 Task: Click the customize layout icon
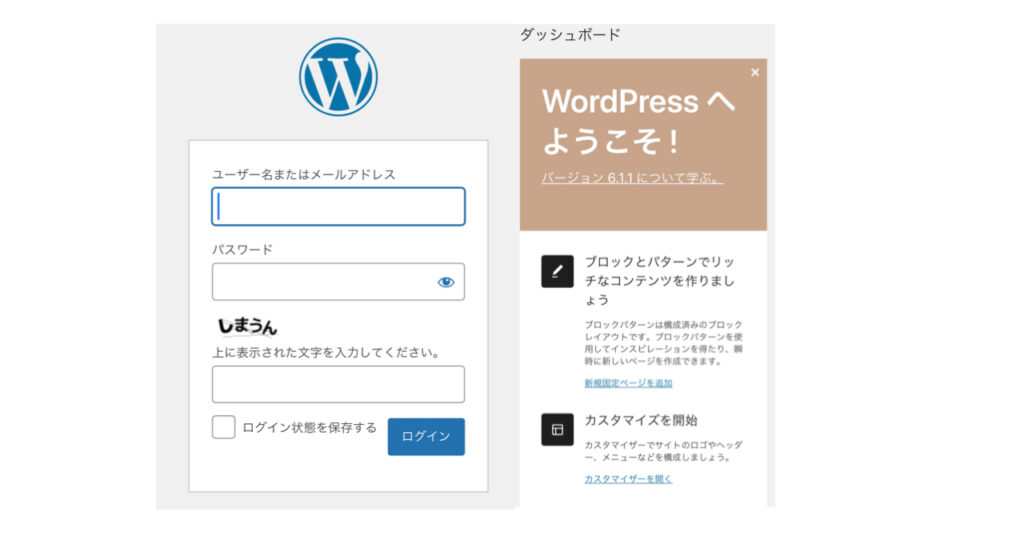tap(557, 429)
